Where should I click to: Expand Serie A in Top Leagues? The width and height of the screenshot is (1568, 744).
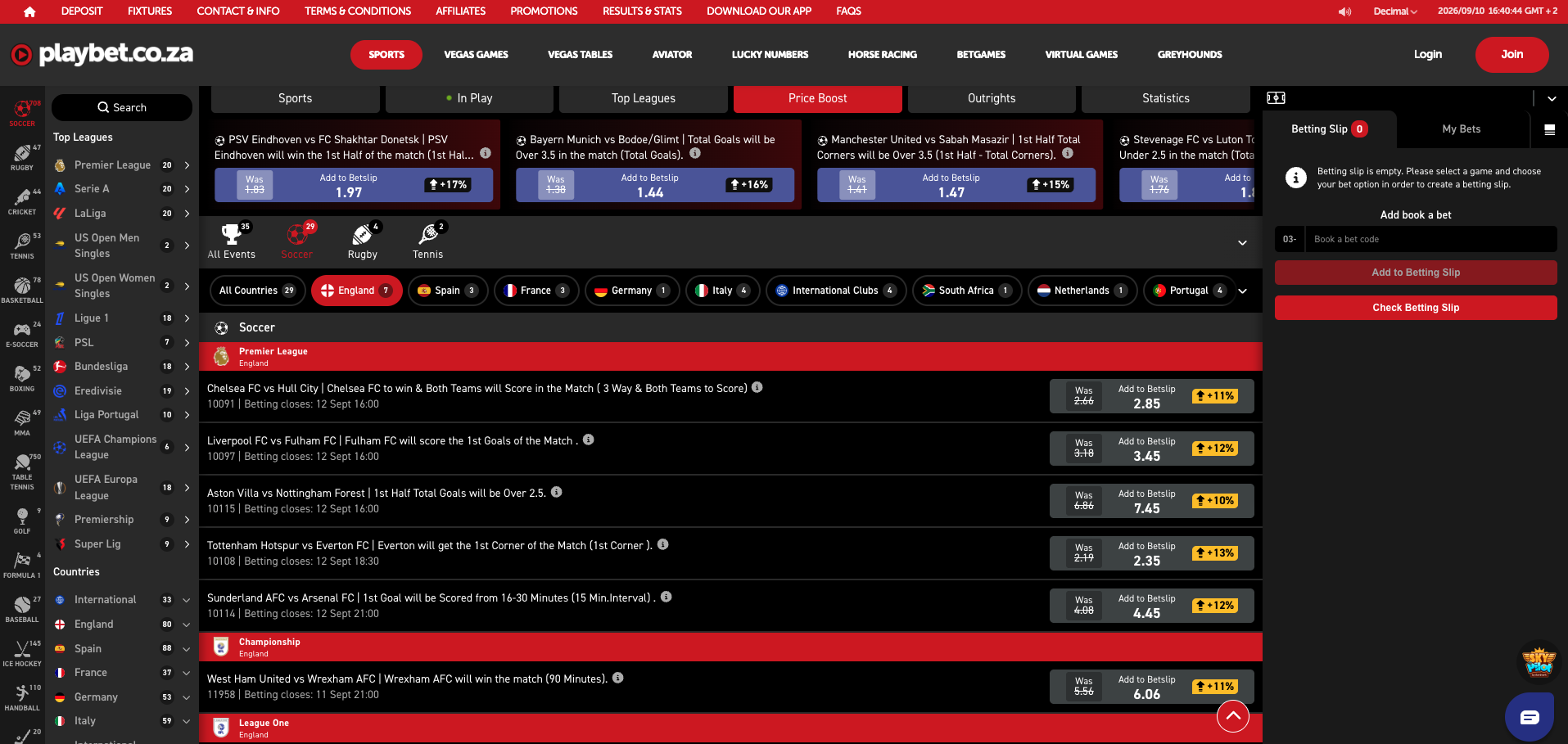click(x=187, y=189)
